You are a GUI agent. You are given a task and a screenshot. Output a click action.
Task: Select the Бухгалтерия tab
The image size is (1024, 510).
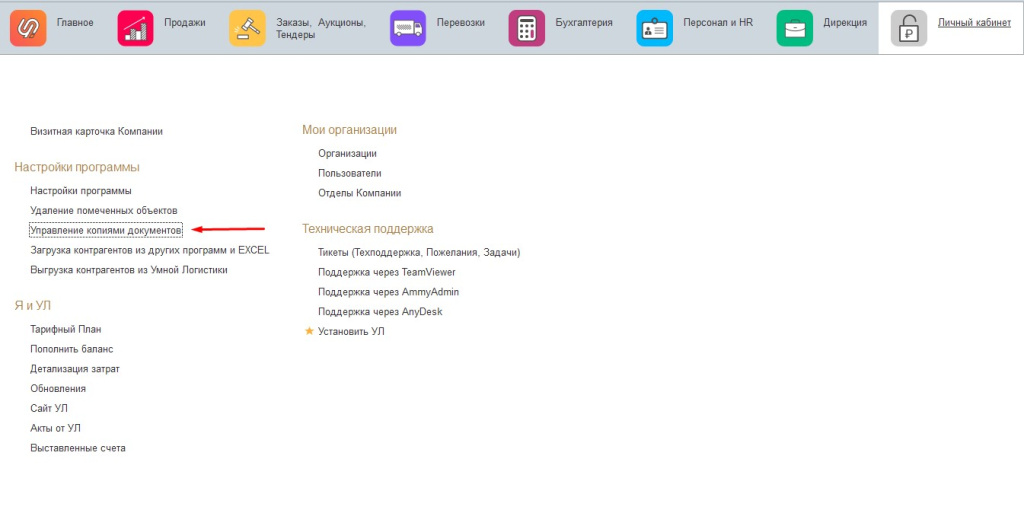click(584, 23)
